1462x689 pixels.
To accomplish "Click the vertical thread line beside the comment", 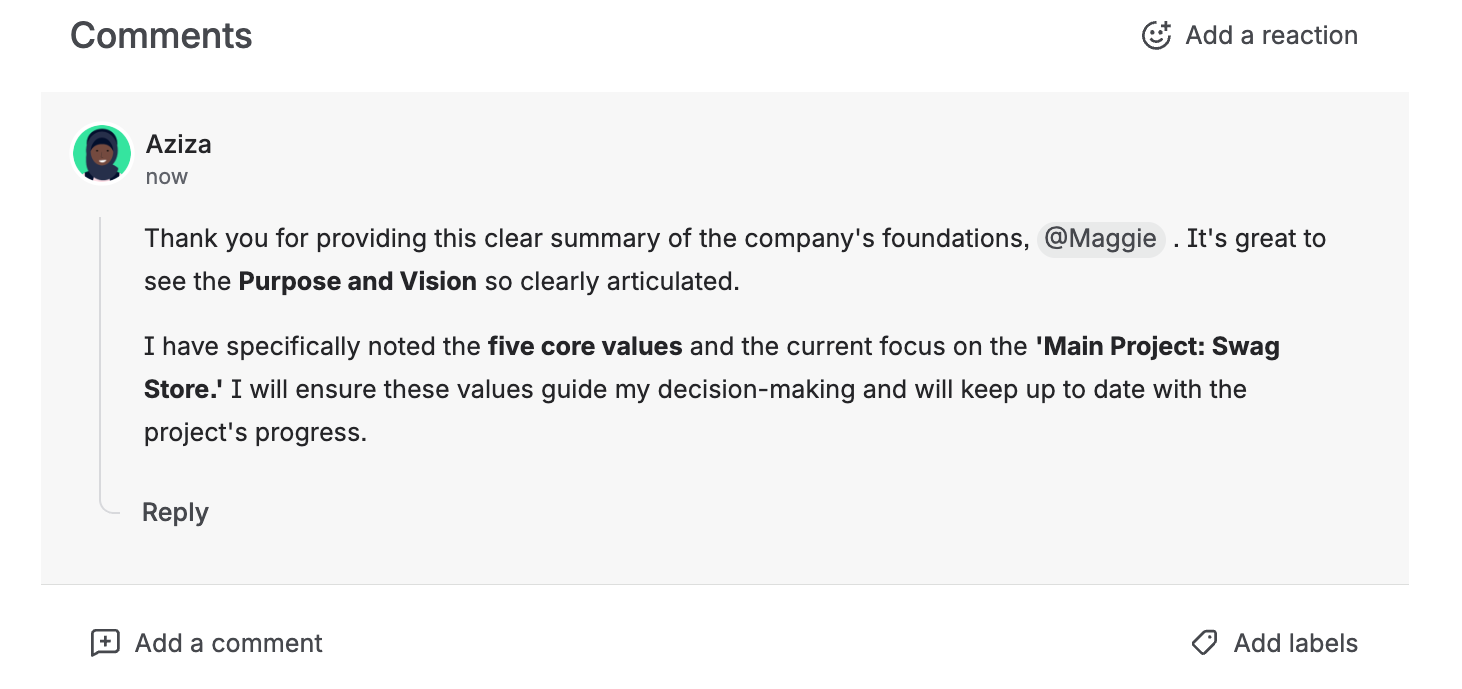I will pos(101,350).
